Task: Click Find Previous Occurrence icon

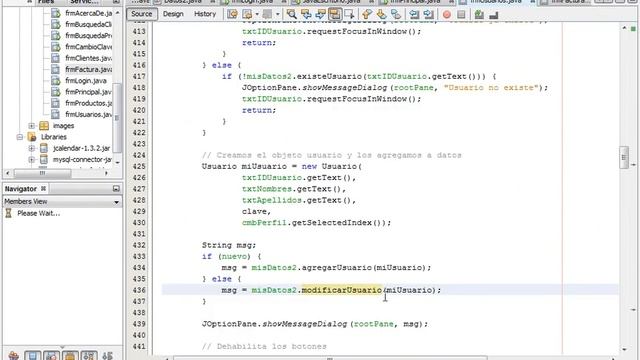Action: (x=306, y=15)
